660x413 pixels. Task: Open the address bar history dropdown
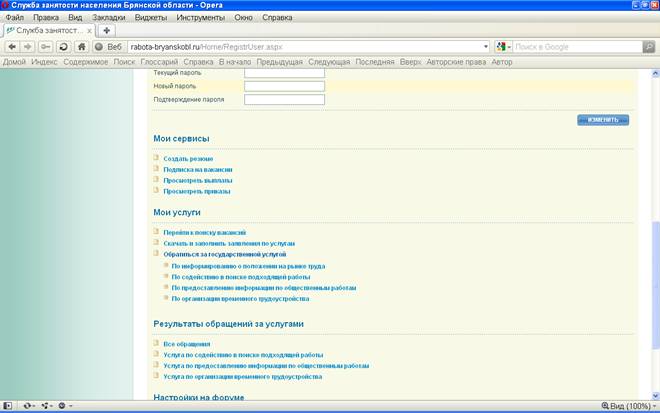(485, 47)
